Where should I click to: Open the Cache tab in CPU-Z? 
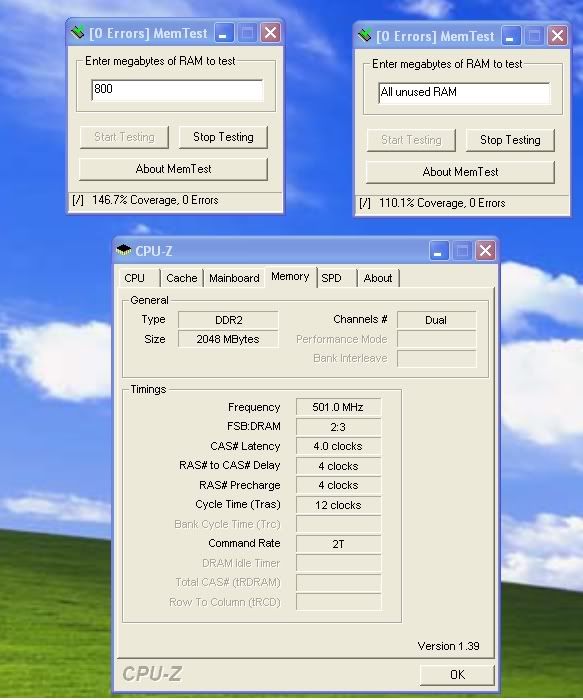pos(182,278)
